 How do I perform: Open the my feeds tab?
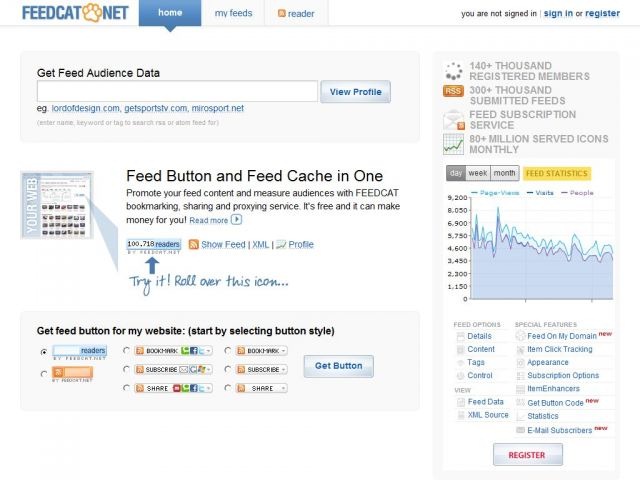[x=233, y=13]
